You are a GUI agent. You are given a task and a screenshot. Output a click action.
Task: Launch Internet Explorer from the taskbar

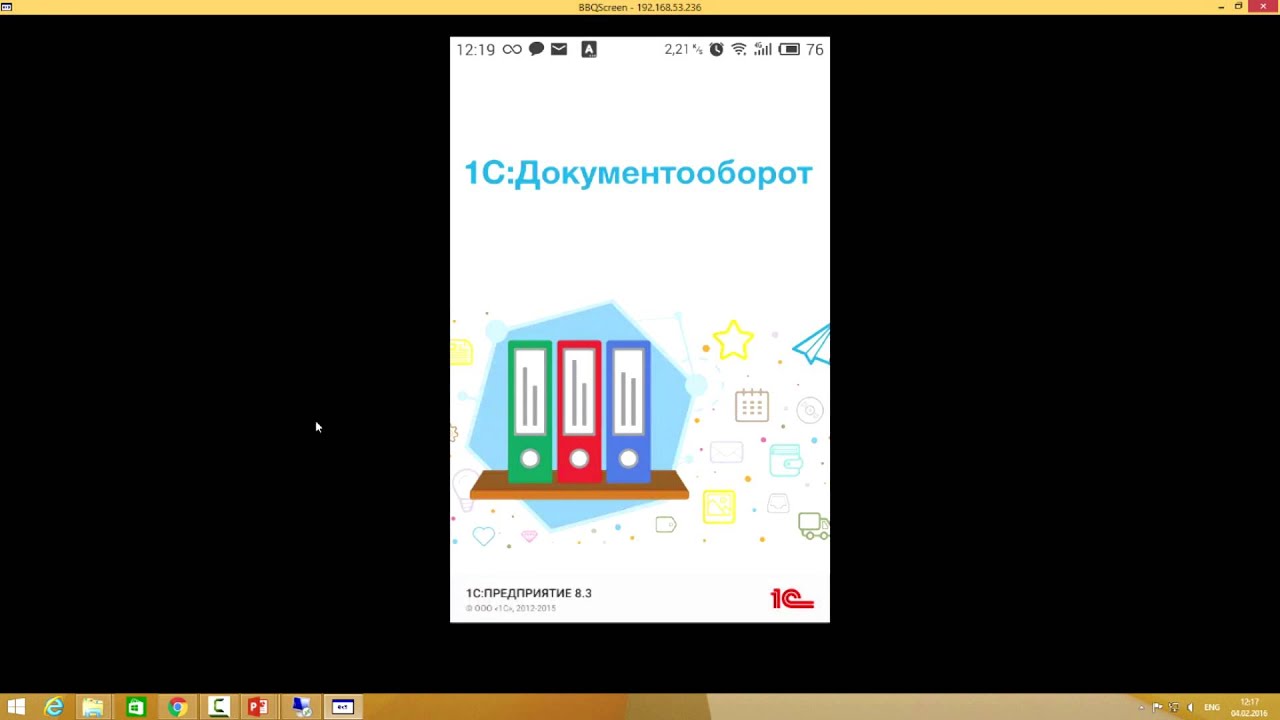(x=54, y=707)
